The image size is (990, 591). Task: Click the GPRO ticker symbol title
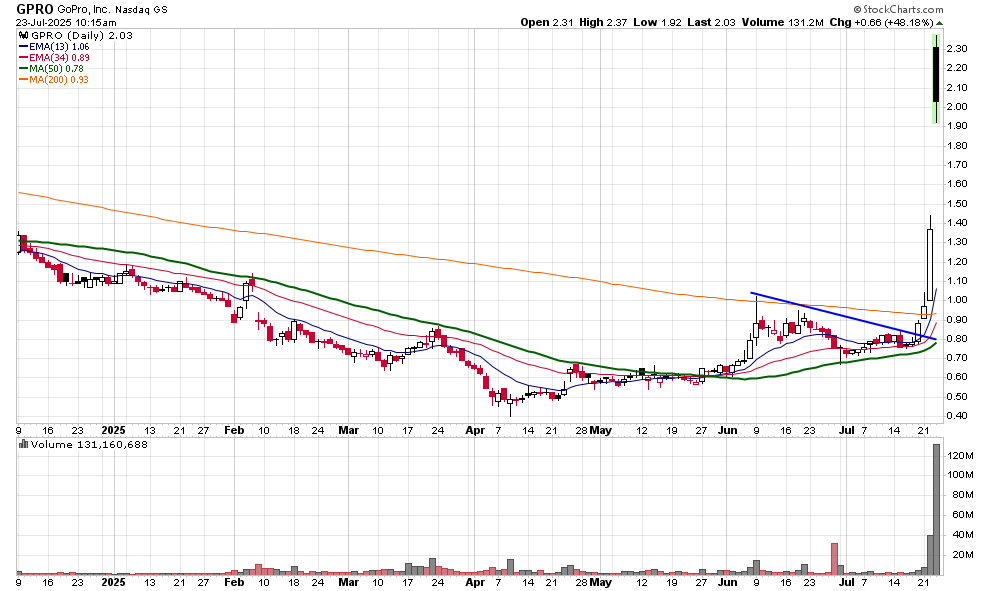click(x=35, y=9)
